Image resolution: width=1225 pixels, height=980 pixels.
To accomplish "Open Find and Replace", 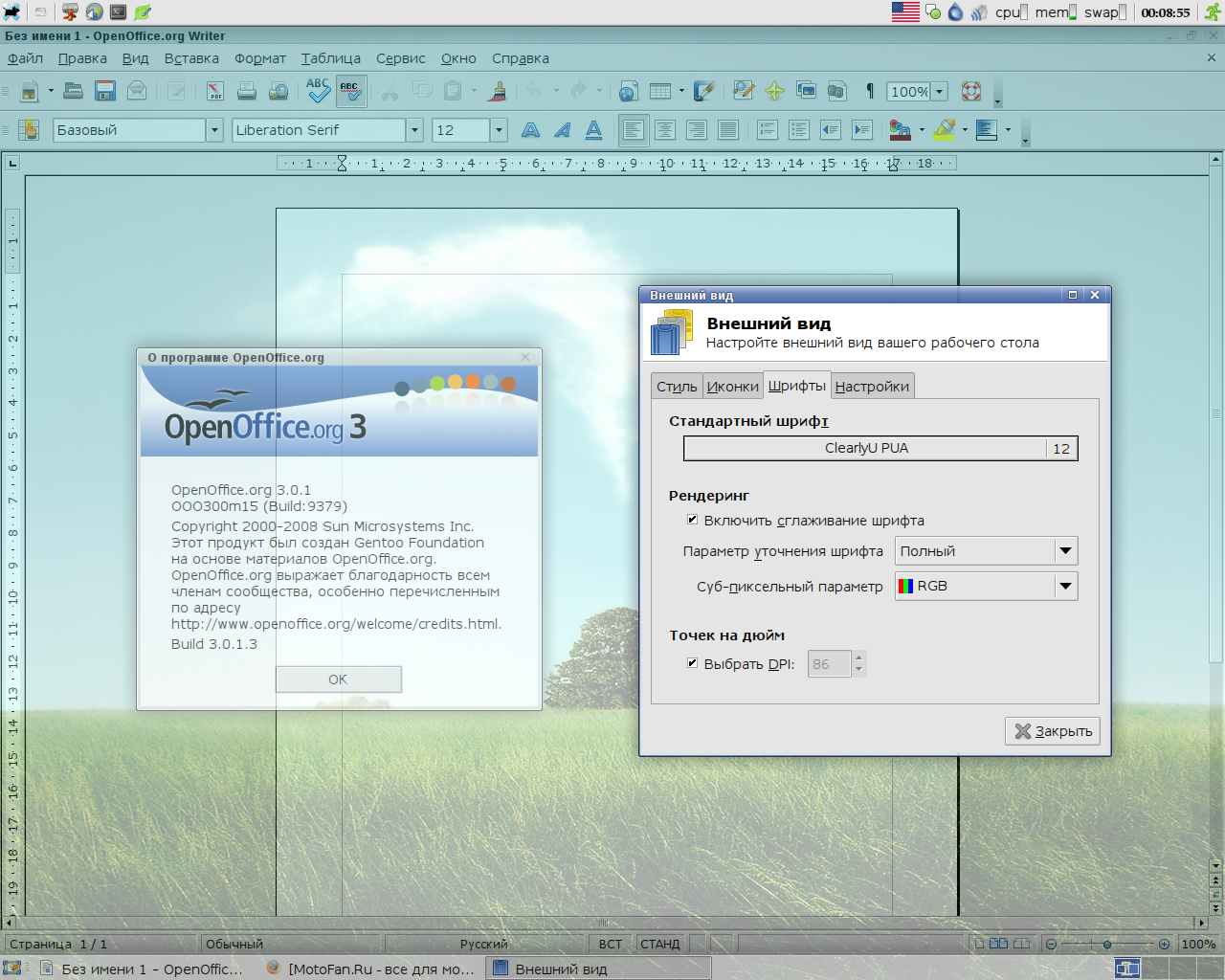I will 744,91.
